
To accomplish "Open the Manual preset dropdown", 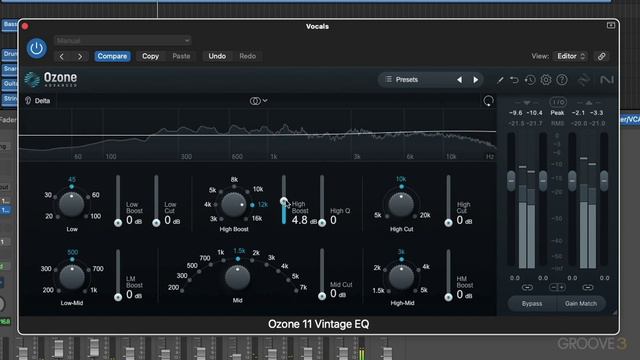I will pyautogui.click(x=122, y=40).
